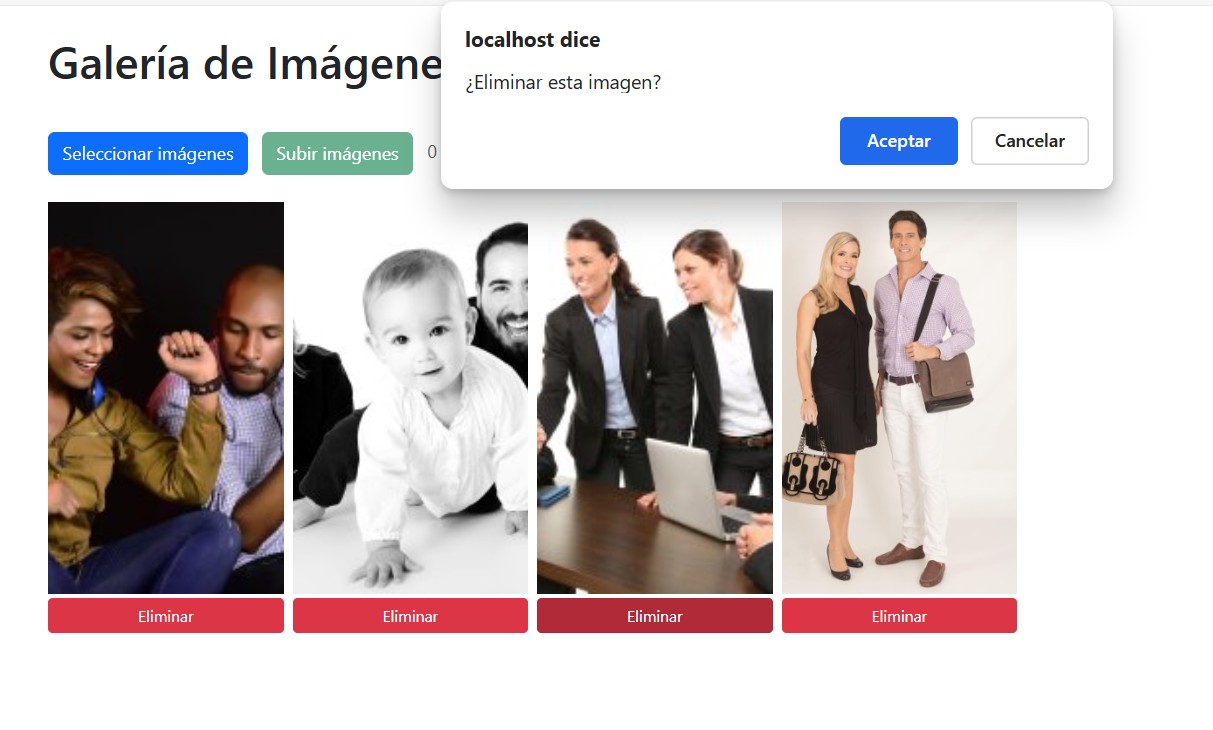Click Eliminar under the dancing couple photo
Image resolution: width=1213 pixels, height=730 pixels.
[x=166, y=616]
